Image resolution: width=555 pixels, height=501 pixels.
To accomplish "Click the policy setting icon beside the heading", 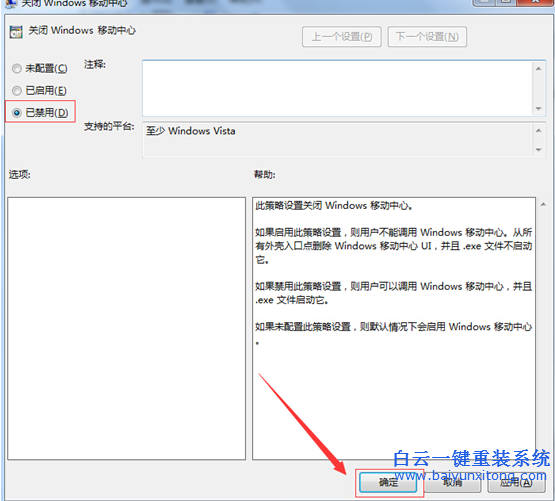I will (16, 32).
